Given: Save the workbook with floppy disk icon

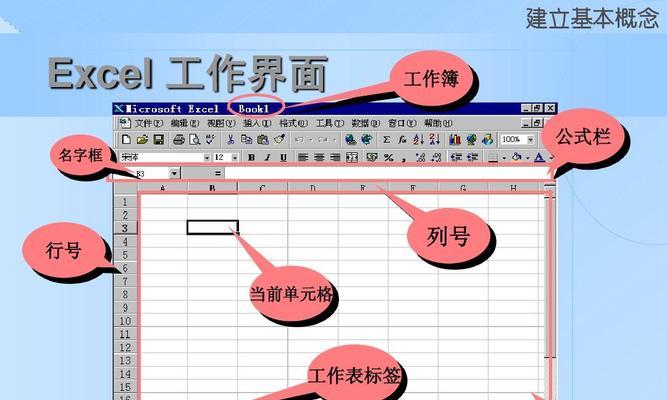Looking at the screenshot, I should pyautogui.click(x=159, y=139).
